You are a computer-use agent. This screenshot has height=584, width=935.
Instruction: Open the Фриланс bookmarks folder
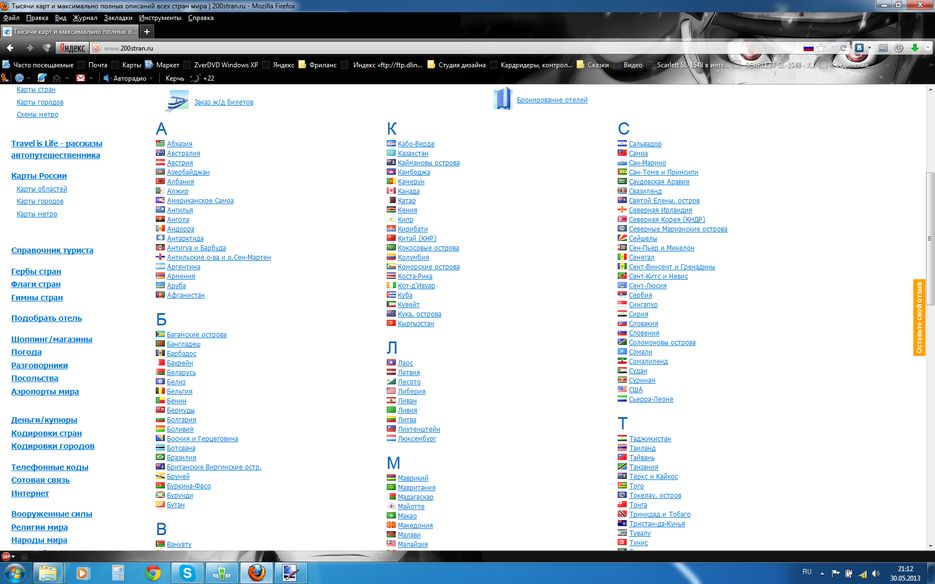[317, 65]
